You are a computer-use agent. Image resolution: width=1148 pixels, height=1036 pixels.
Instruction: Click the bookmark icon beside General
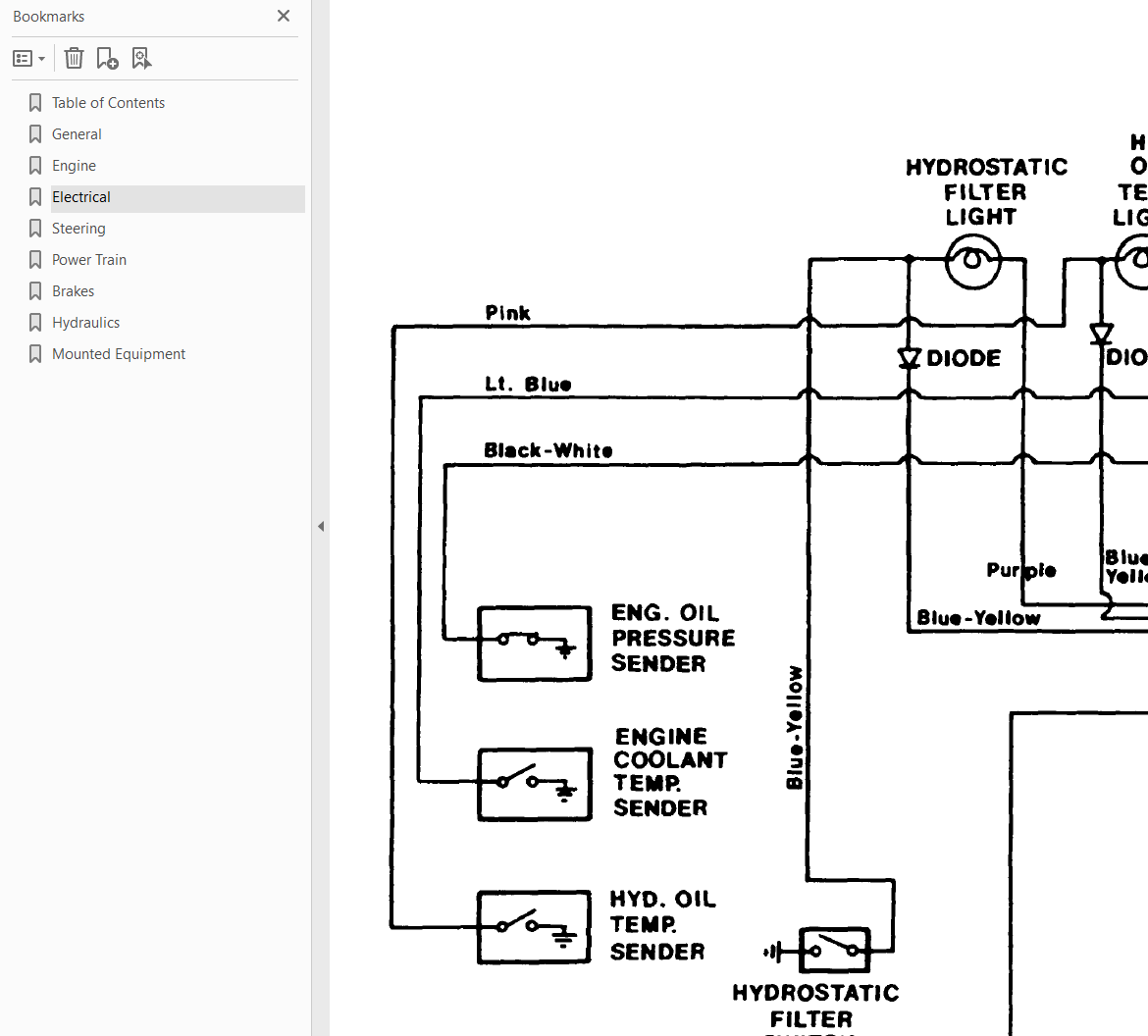[x=35, y=134]
